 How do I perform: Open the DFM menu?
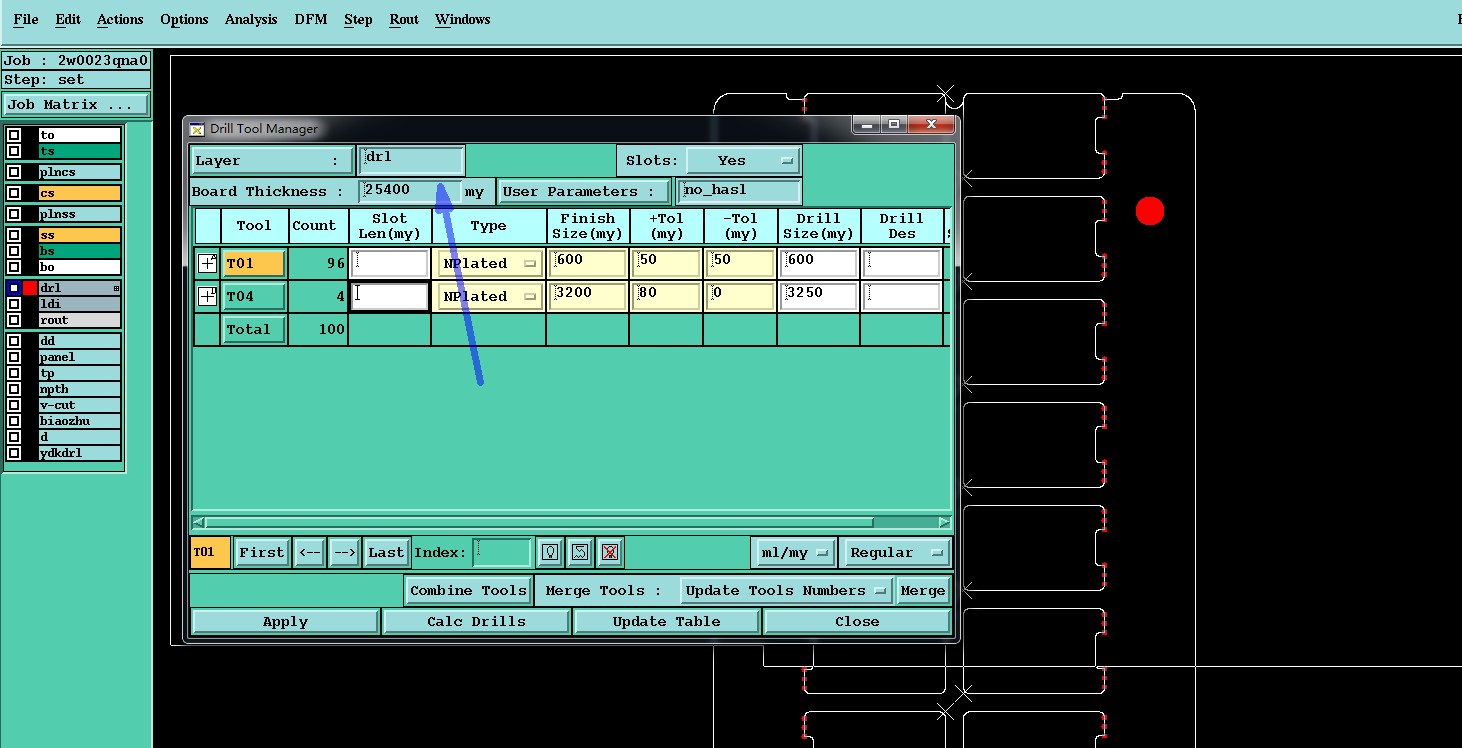coord(311,19)
